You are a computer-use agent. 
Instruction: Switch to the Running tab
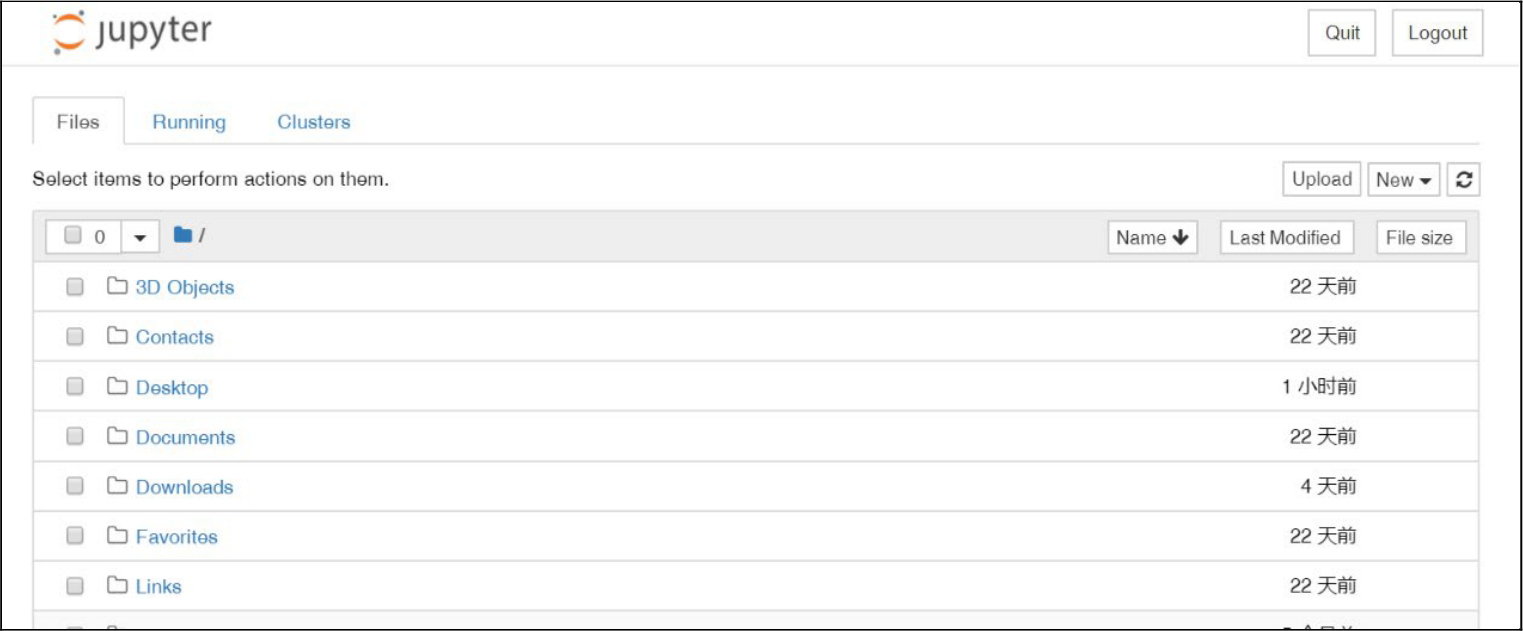[x=189, y=122]
